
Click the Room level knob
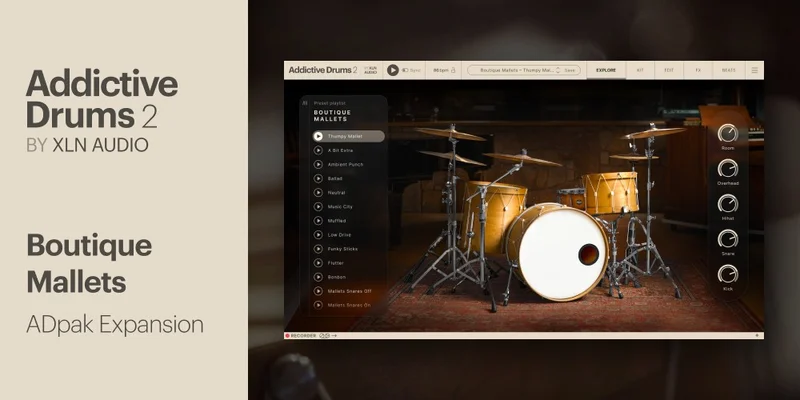(728, 133)
